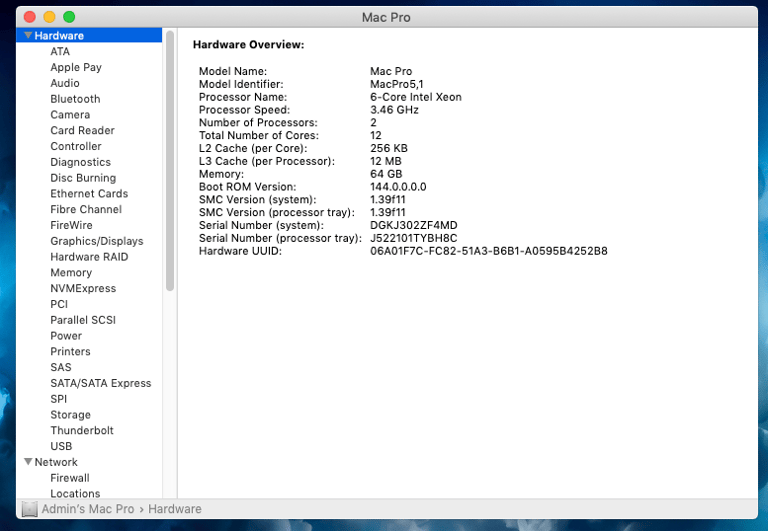The width and height of the screenshot is (768, 531).
Task: Click Boot ROM version 144.0.0.0.0
Action: pos(398,187)
